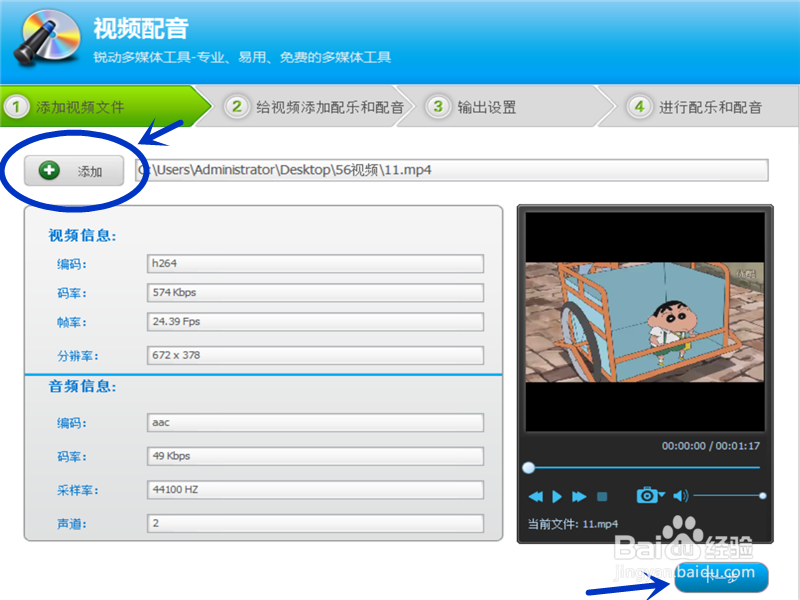This screenshot has height=600, width=800.
Task: Open the camera snapshot dropdown arrow
Action: [x=663, y=493]
